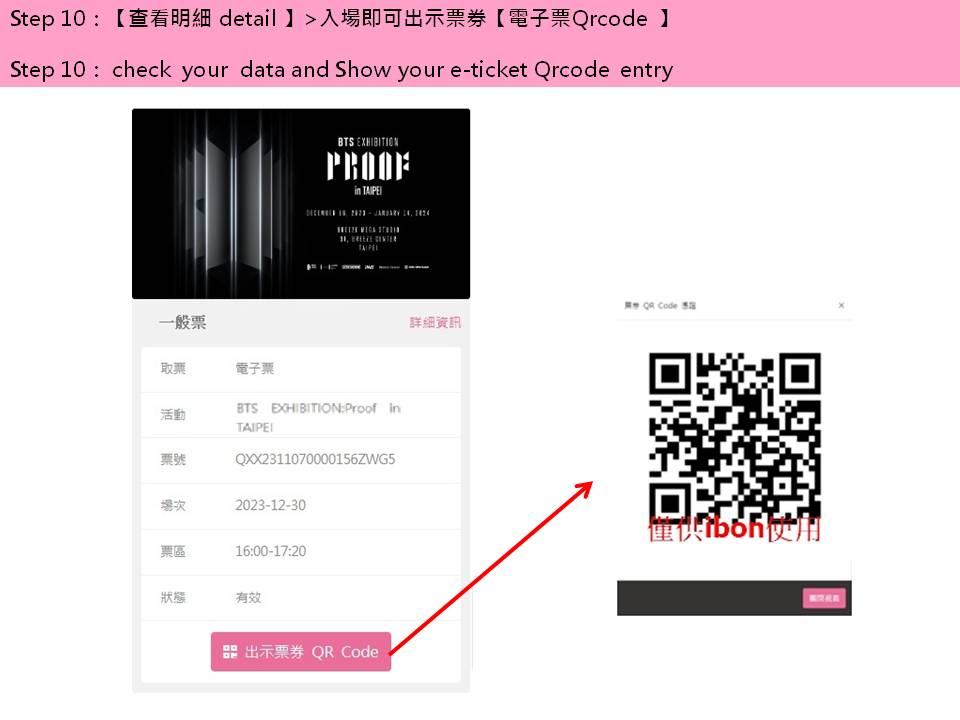This screenshot has width=960, height=720.
Task: Click the 出示票券 QR Code button
Action: point(301,651)
